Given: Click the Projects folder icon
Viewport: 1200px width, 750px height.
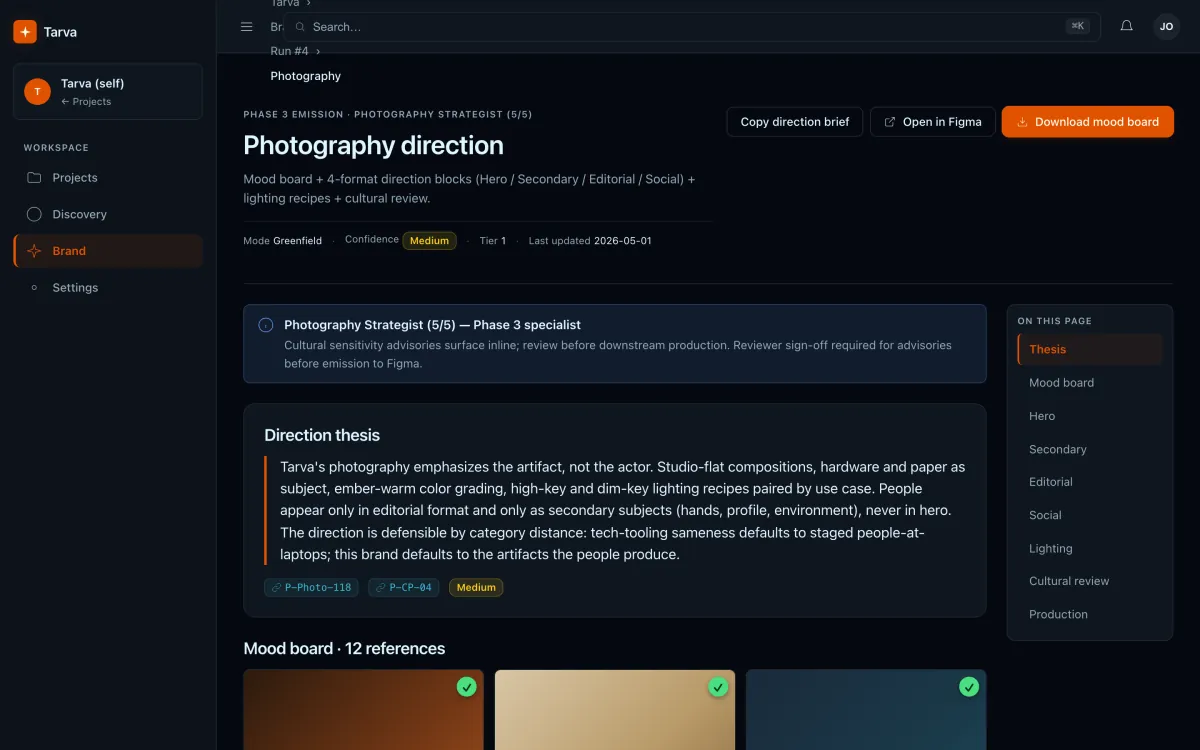Looking at the screenshot, I should 34,178.
